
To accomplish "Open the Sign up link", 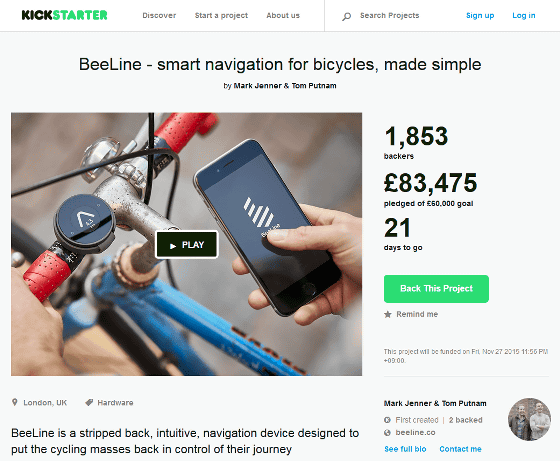I will [x=480, y=15].
